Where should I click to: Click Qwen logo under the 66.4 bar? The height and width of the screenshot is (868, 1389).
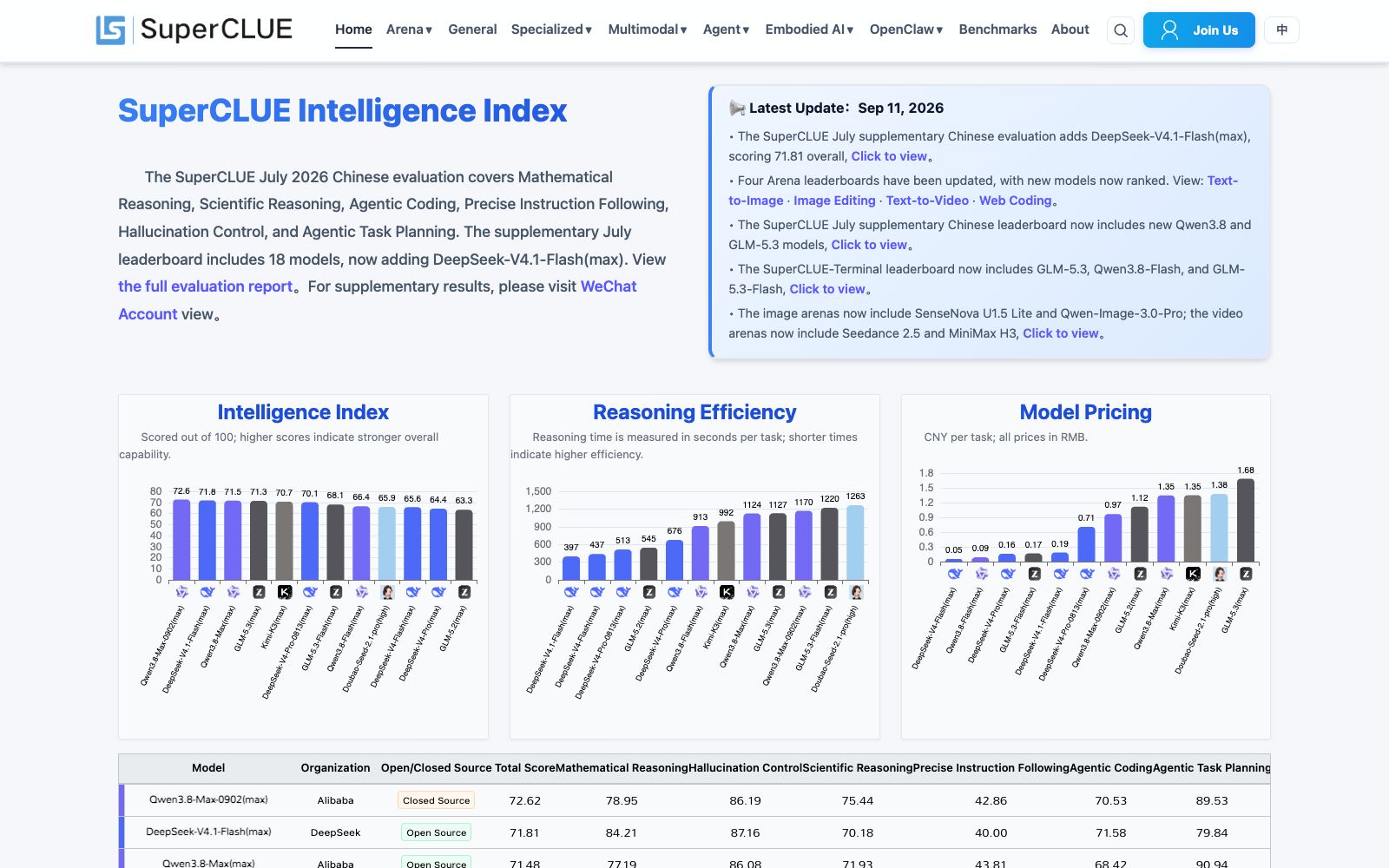pos(361,592)
